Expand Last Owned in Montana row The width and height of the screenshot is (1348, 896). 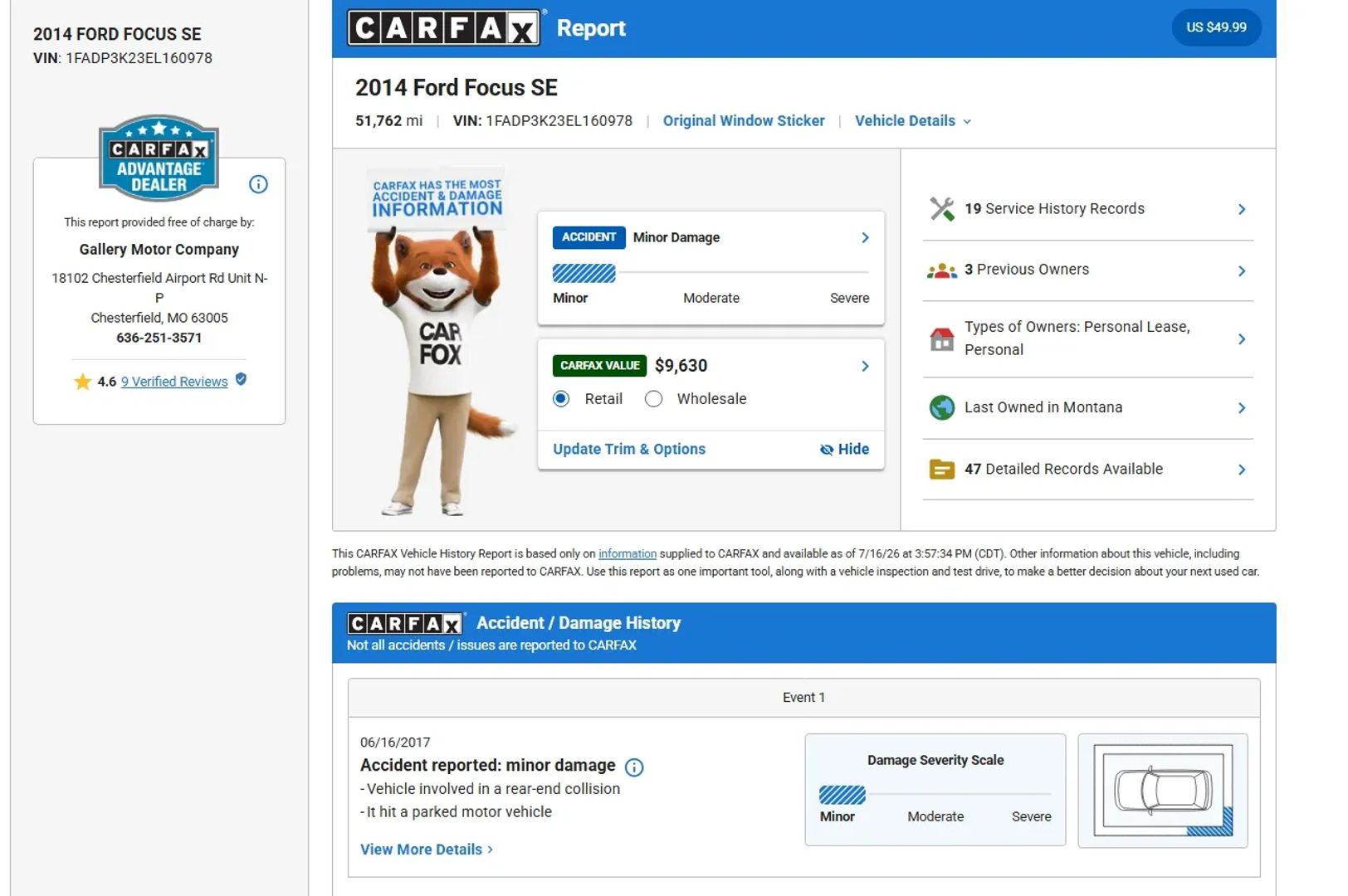1088,408
